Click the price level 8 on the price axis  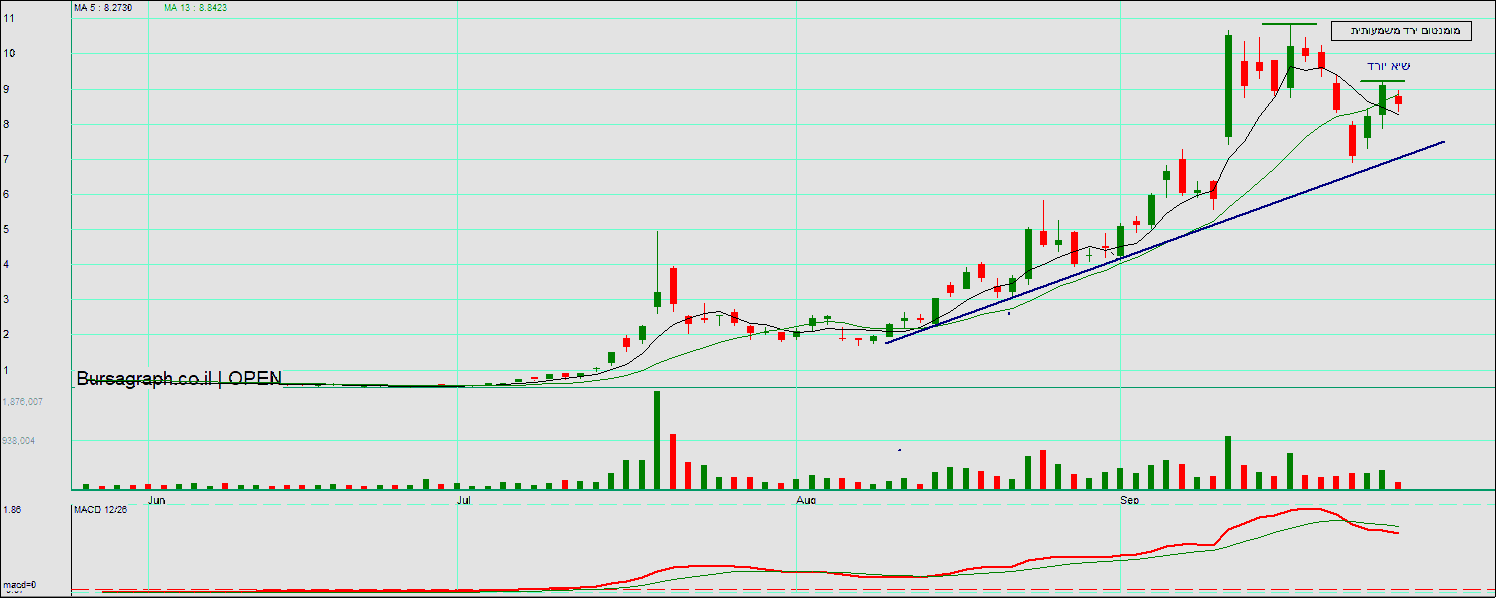[x=6, y=124]
